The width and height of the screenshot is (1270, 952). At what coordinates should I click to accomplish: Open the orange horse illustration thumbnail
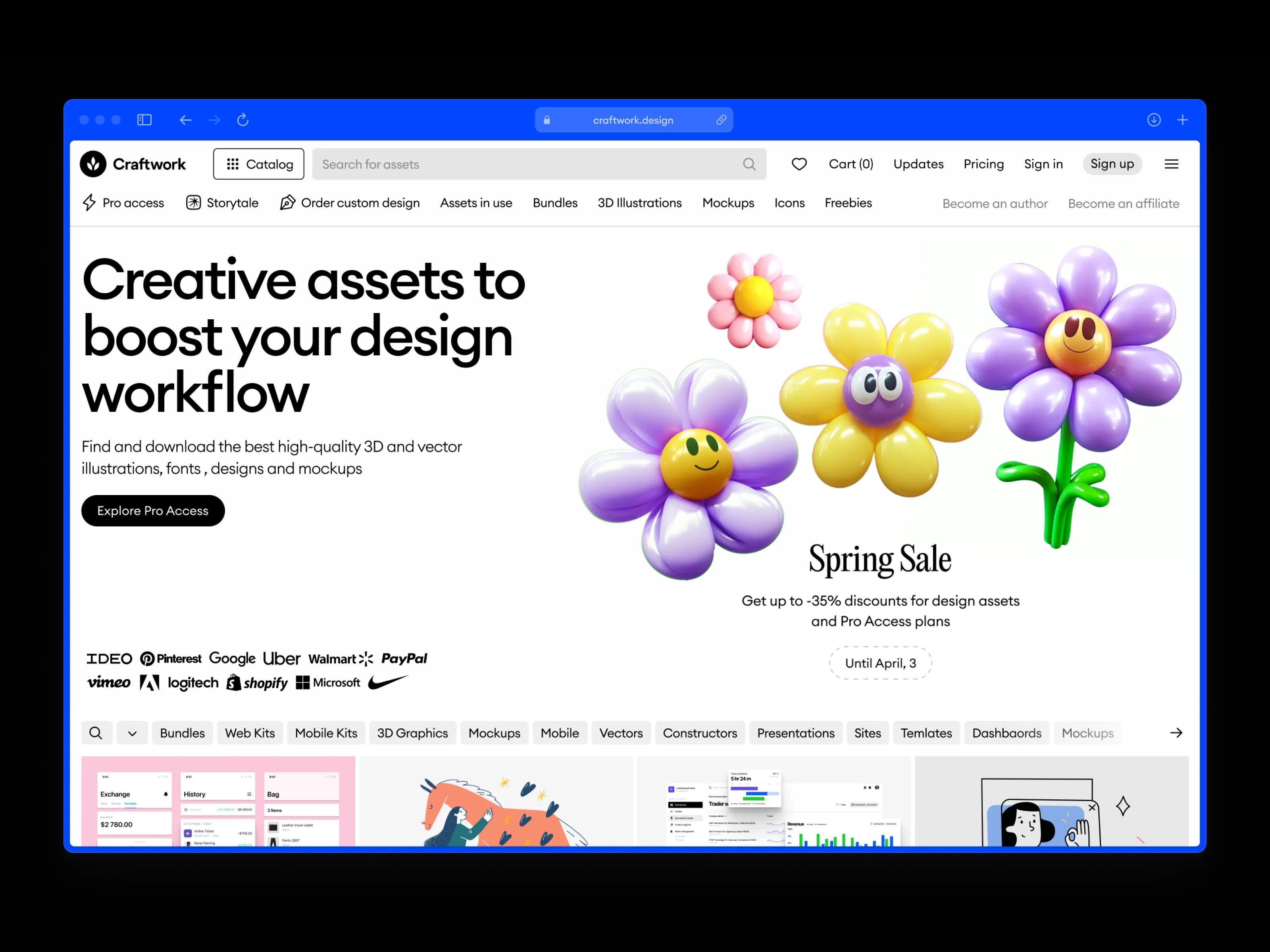496,801
